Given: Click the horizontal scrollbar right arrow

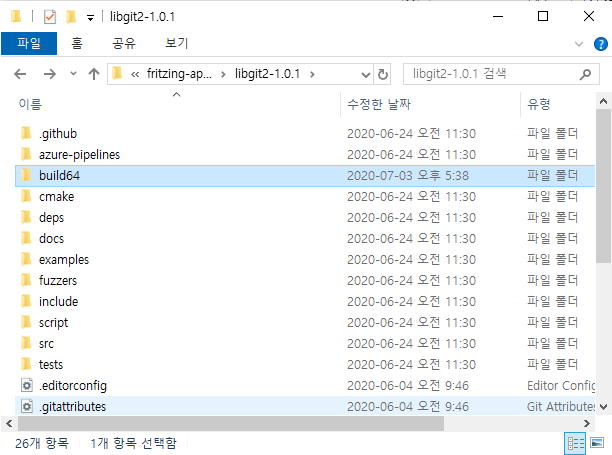Looking at the screenshot, I should (586, 423).
